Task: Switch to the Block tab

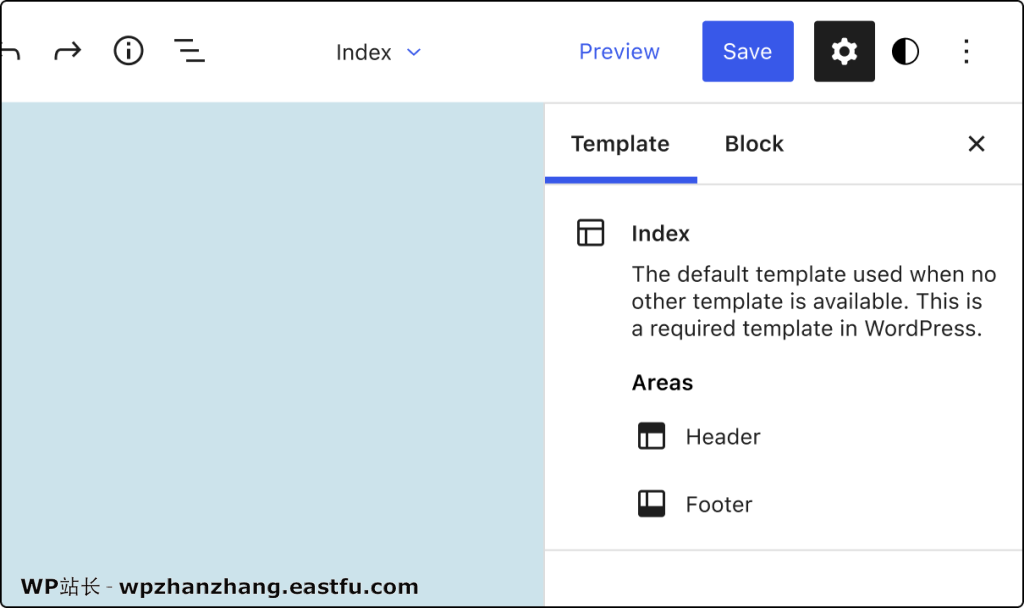Action: pyautogui.click(x=754, y=144)
